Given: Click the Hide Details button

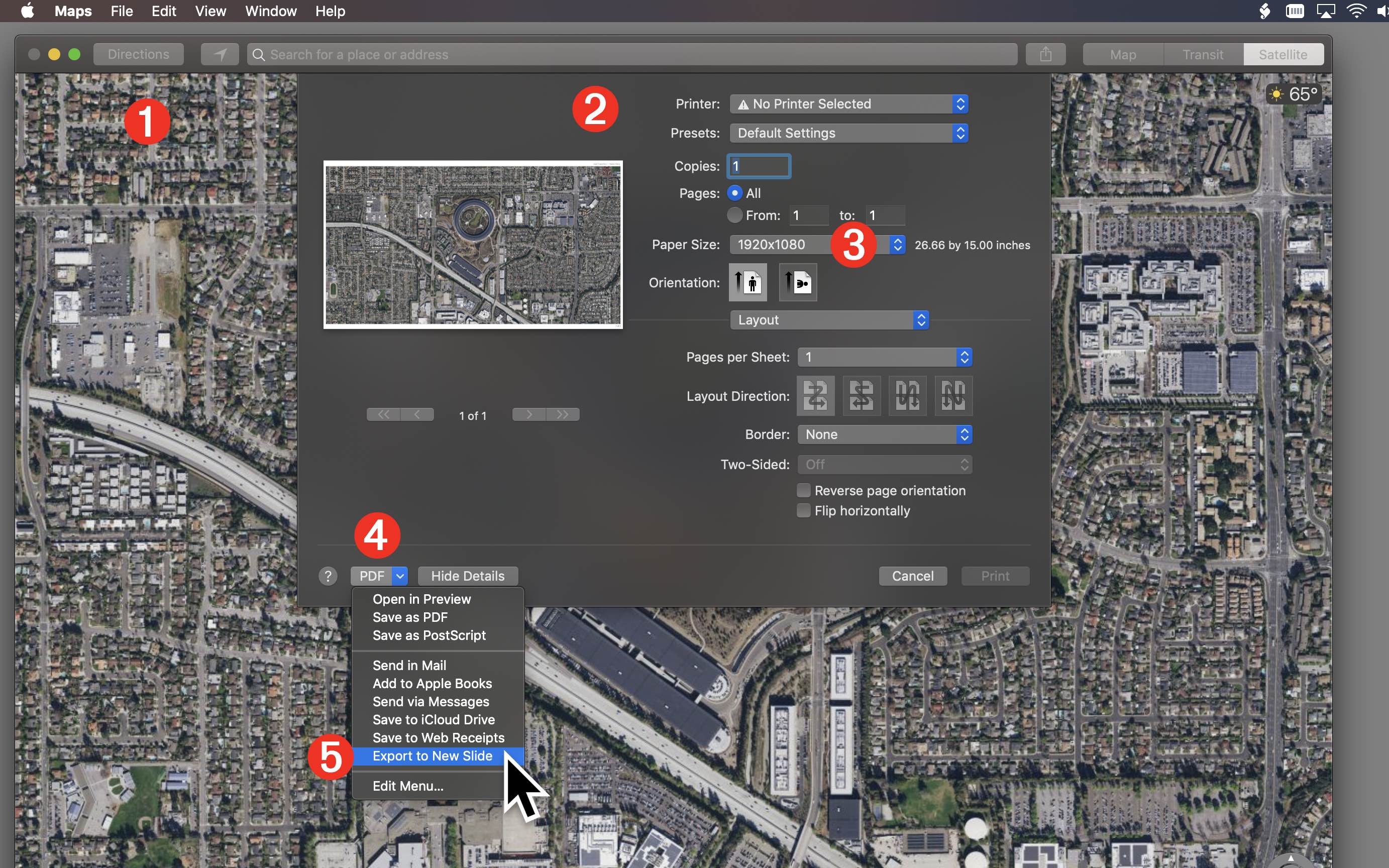Looking at the screenshot, I should click(x=467, y=576).
